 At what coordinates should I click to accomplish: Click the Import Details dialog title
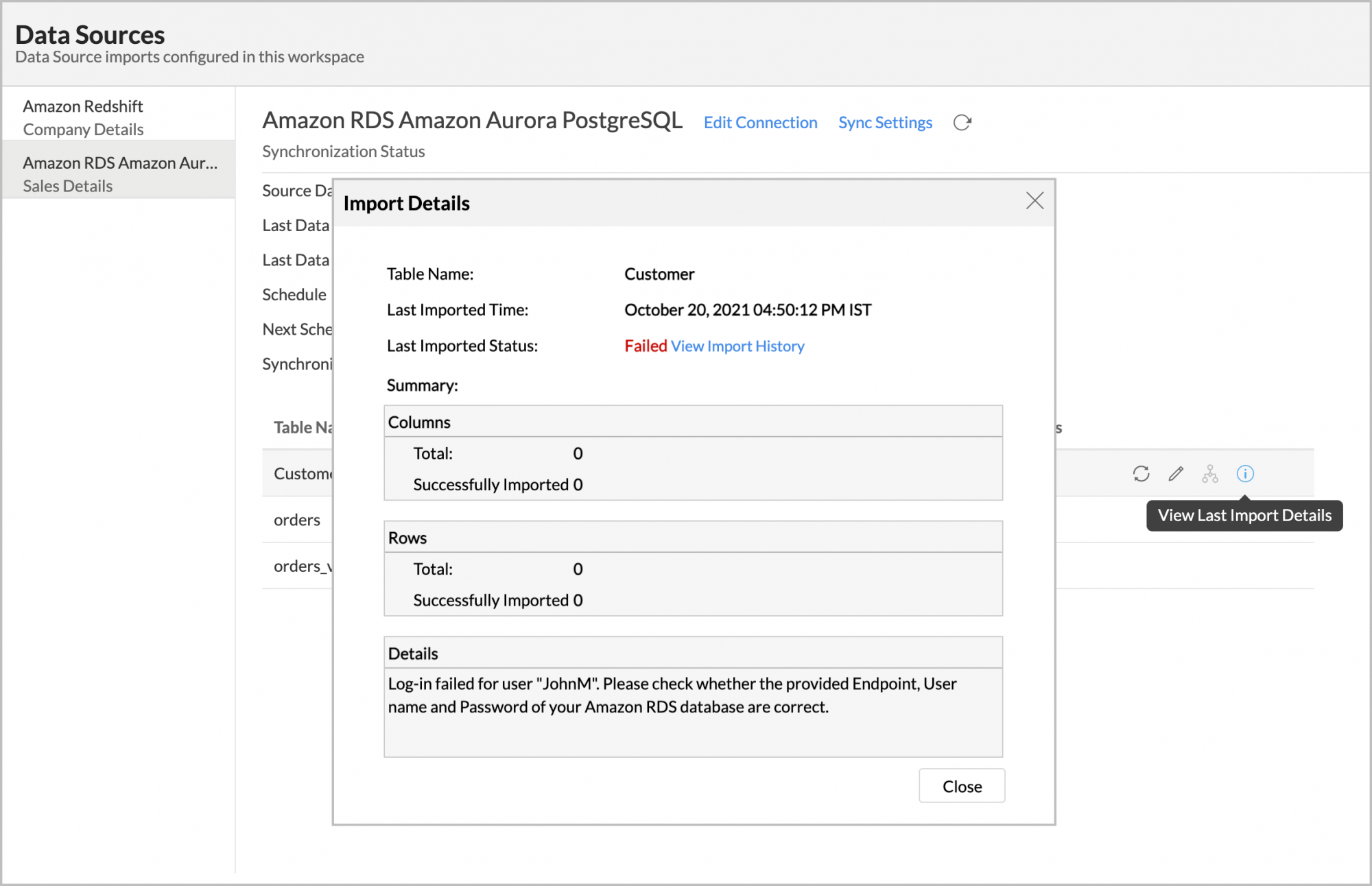[x=406, y=204]
